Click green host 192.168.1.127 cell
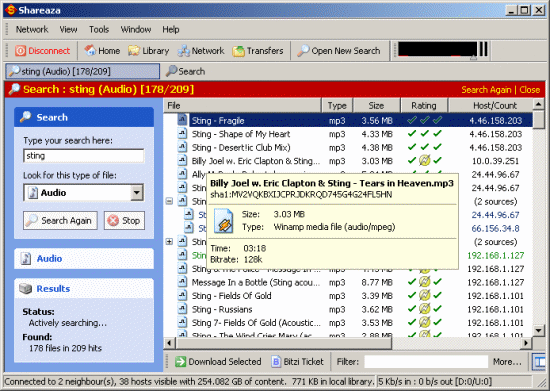Screen dimensions: 550x391 pyautogui.click(x=496, y=256)
